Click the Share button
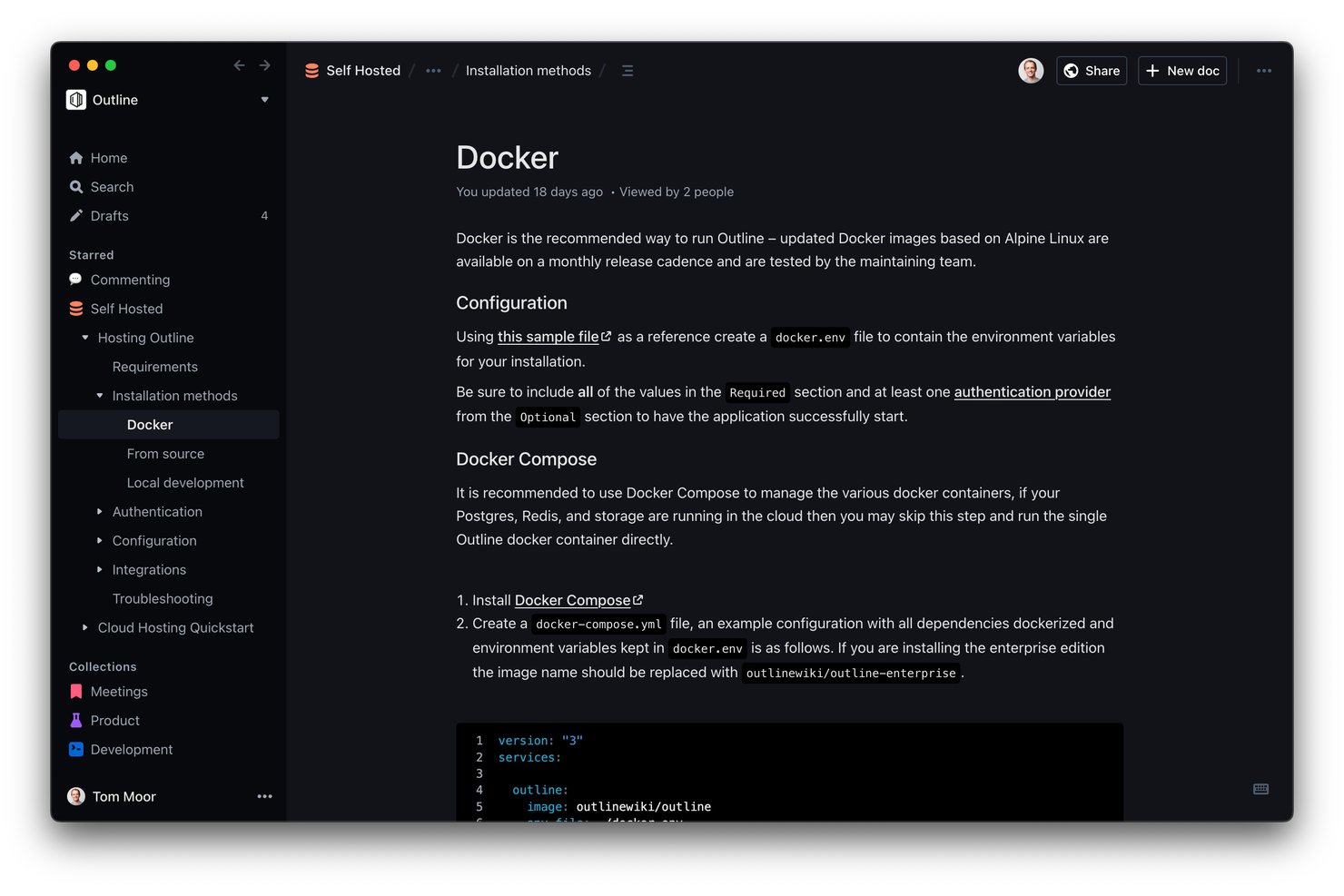 [x=1092, y=71]
